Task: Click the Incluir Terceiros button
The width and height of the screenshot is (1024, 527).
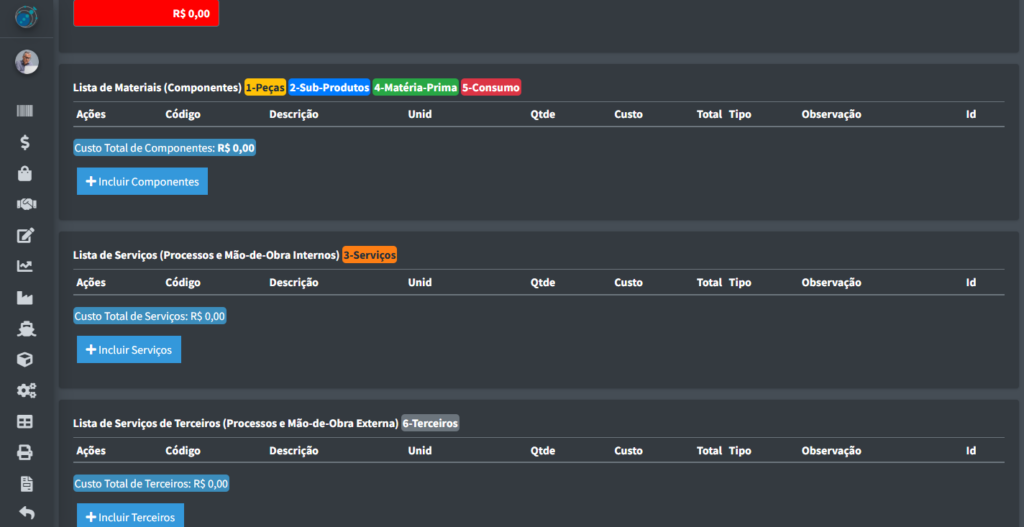Action: pos(130,516)
